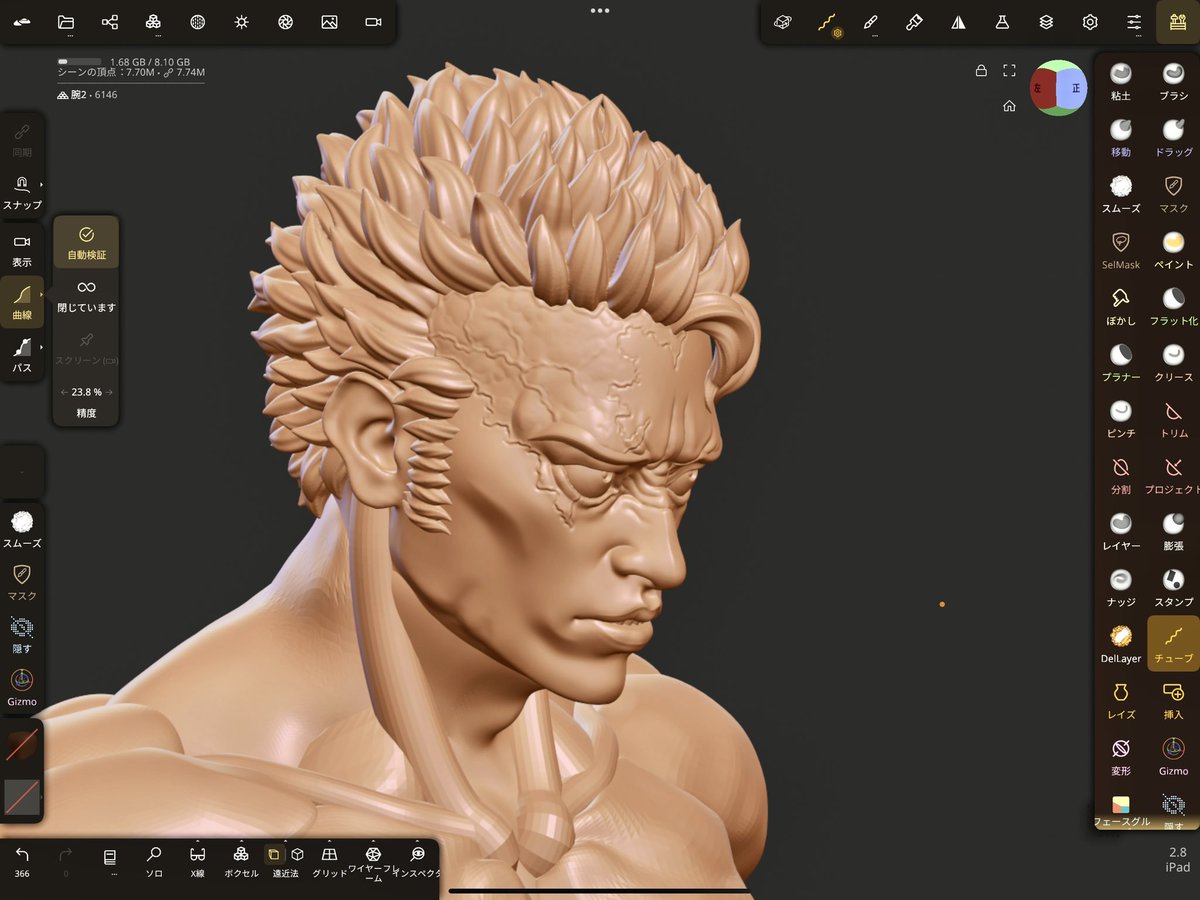Select the 分割 (Split) tool

pyautogui.click(x=1121, y=475)
